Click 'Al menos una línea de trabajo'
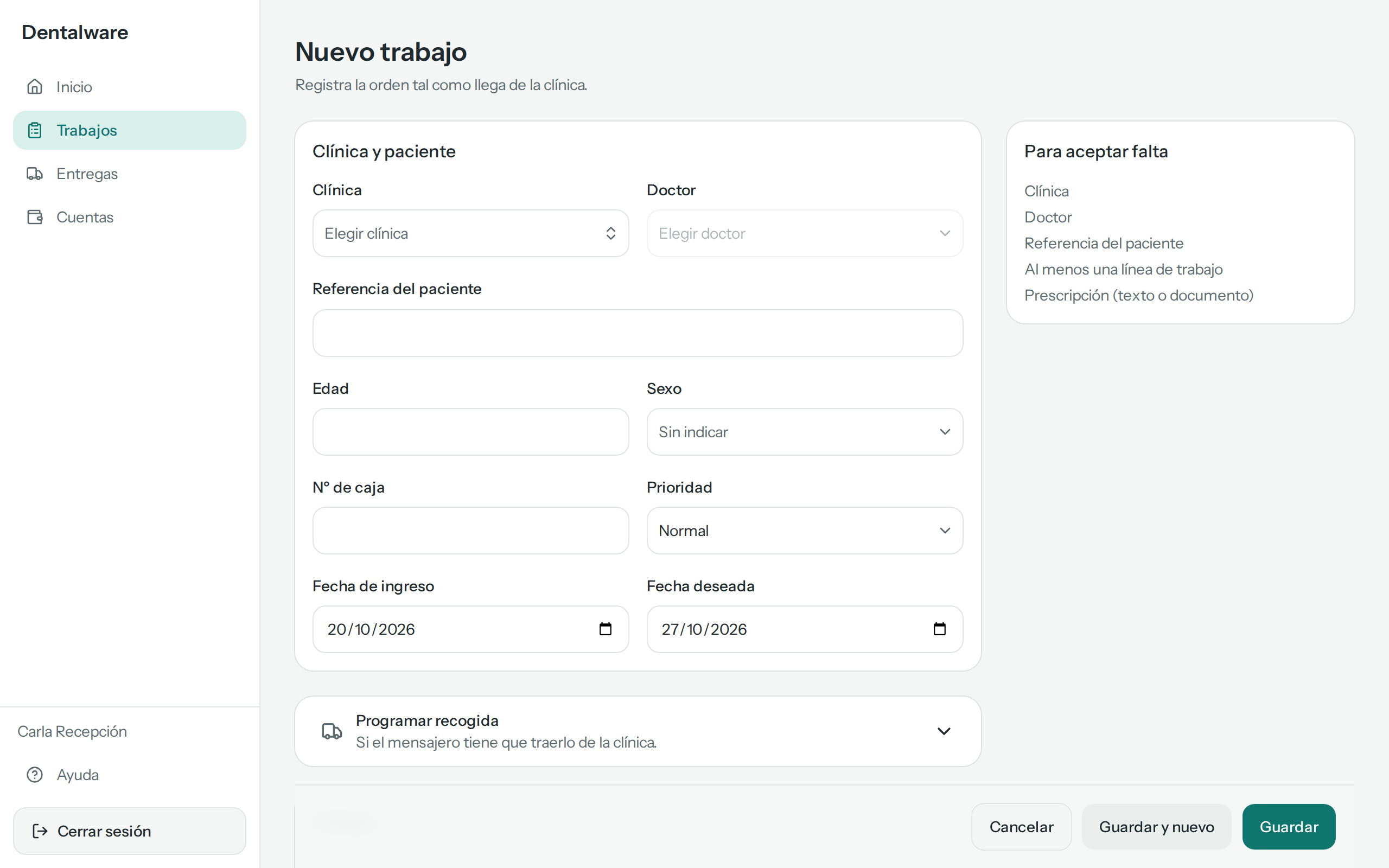1389x868 pixels. 1123,269
